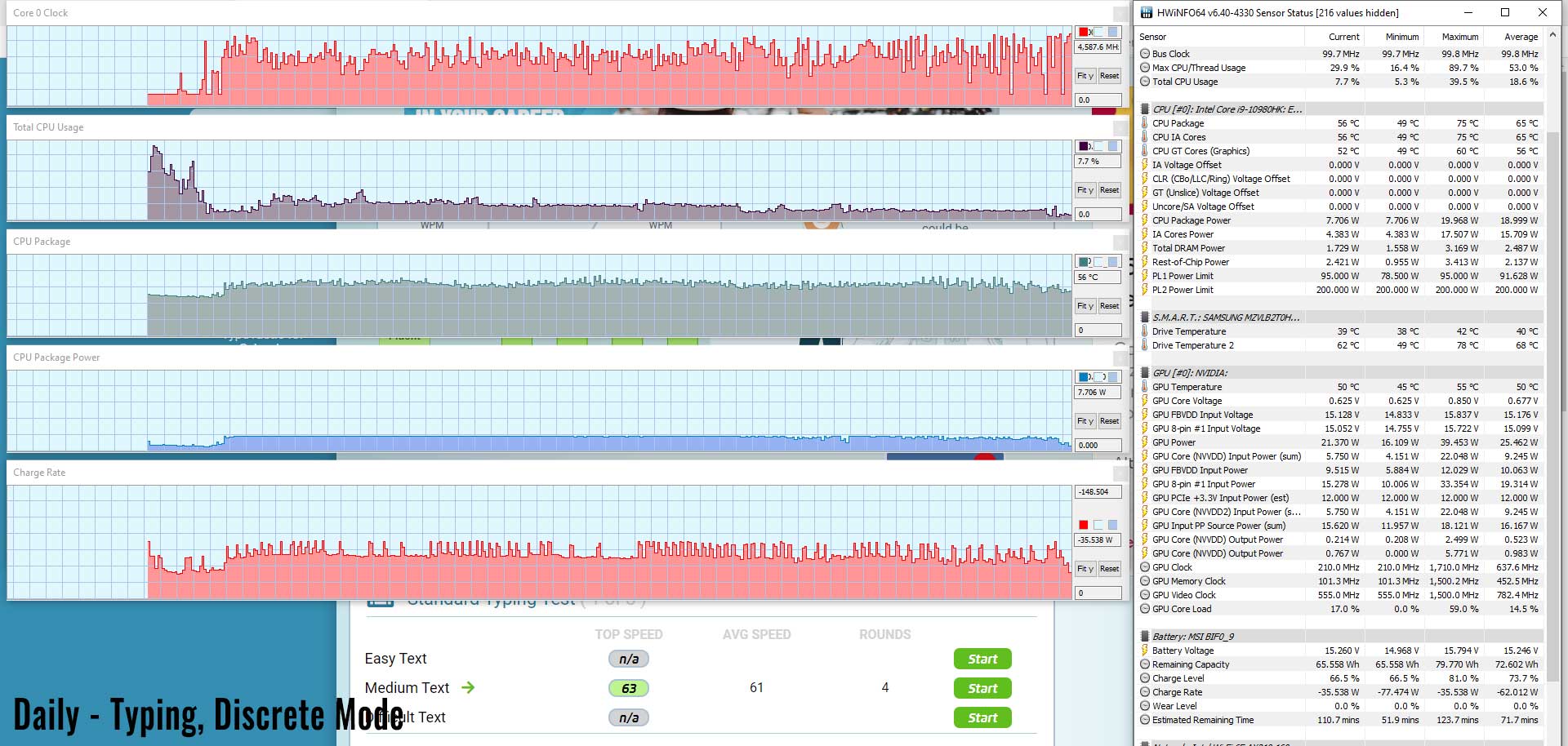Viewport: 1568px width, 746px height.
Task: Select the GPU [#0]: NVIDIA group header
Action: pyautogui.click(x=1189, y=373)
